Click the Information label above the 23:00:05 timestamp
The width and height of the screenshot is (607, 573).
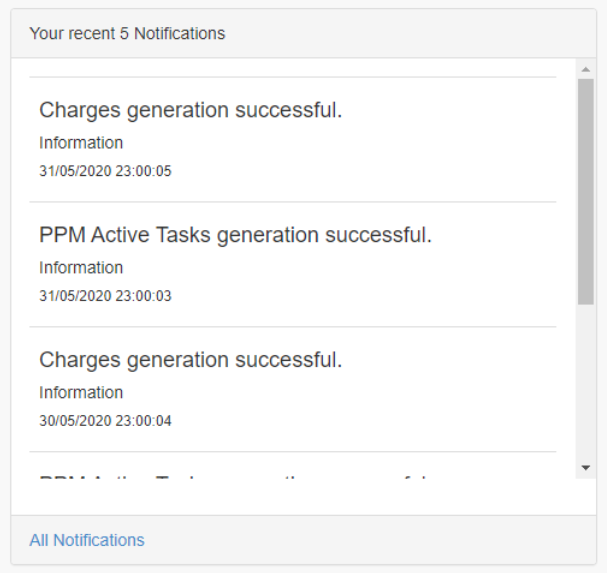point(81,143)
